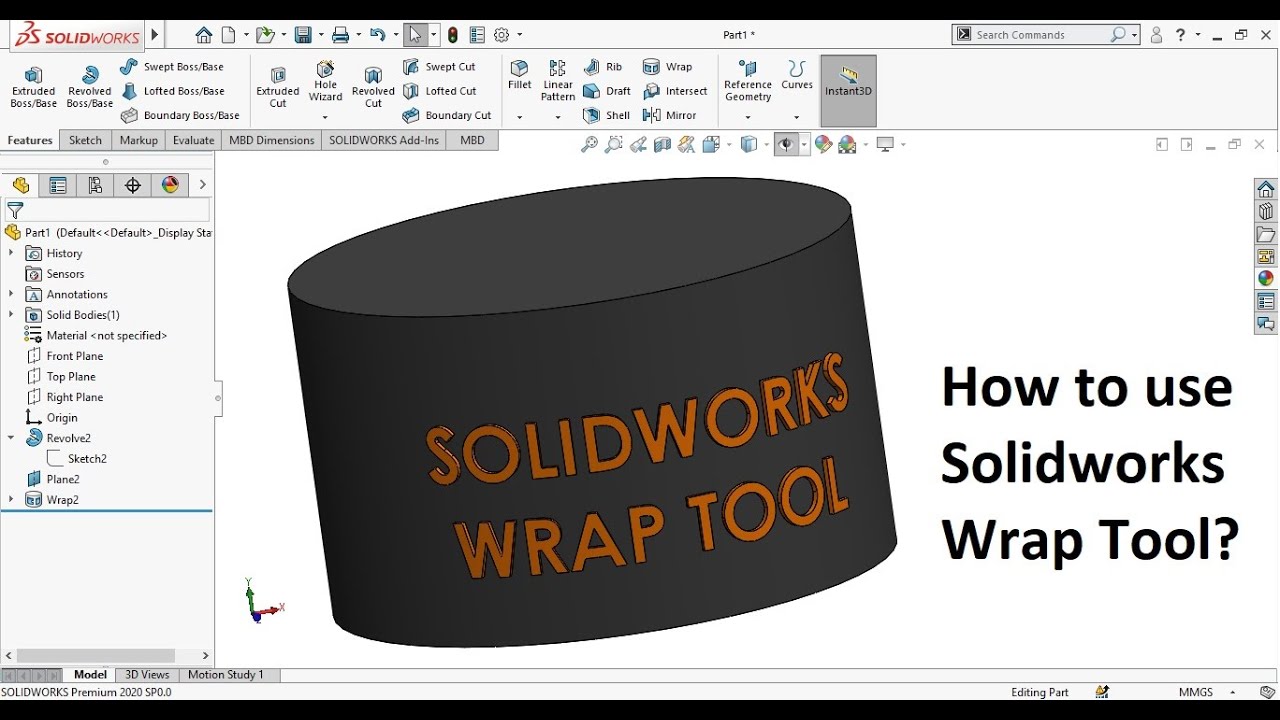This screenshot has width=1280, height=720.
Task: Click the Intersect tool
Action: pyautogui.click(x=675, y=91)
